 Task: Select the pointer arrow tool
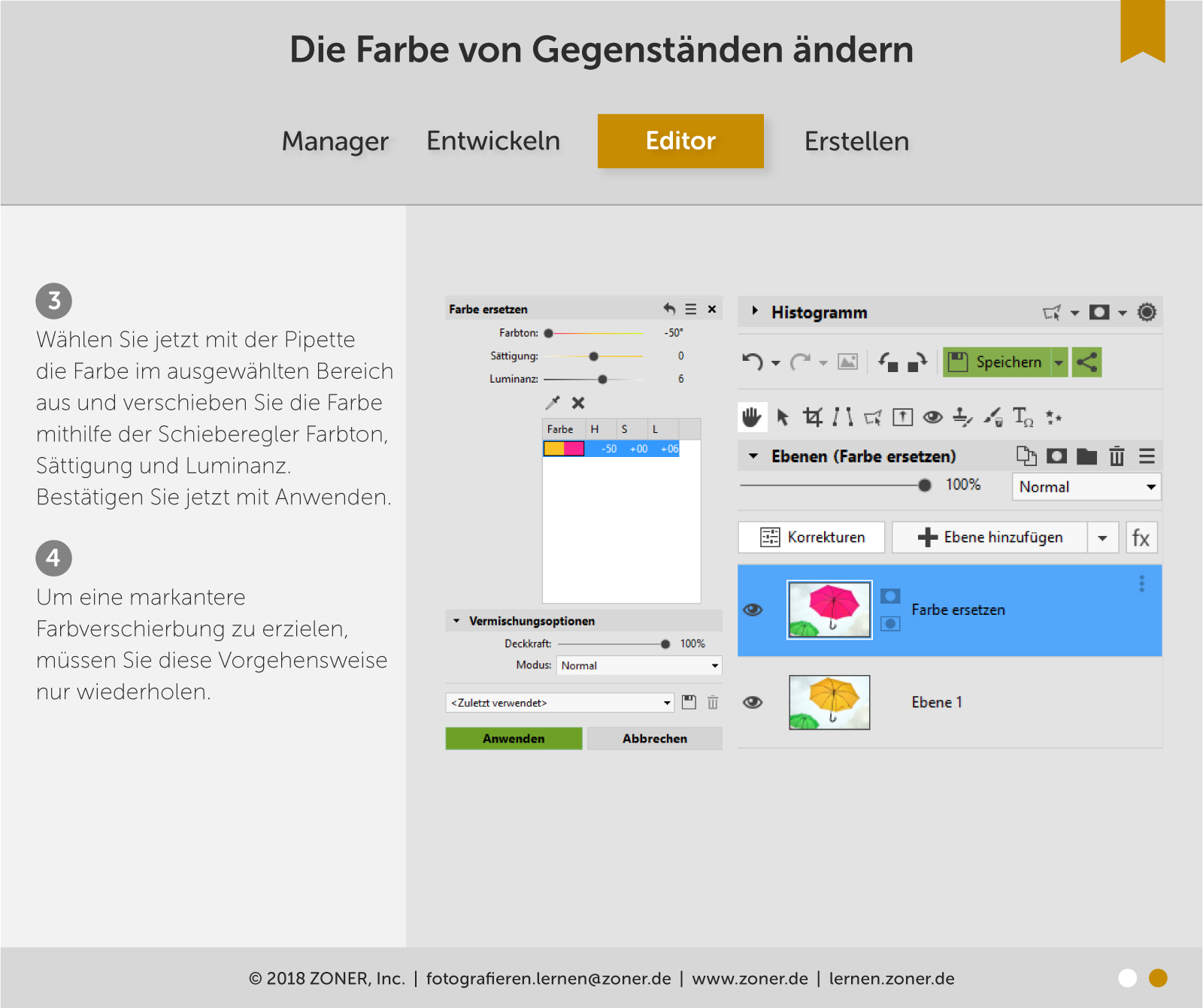point(783,417)
